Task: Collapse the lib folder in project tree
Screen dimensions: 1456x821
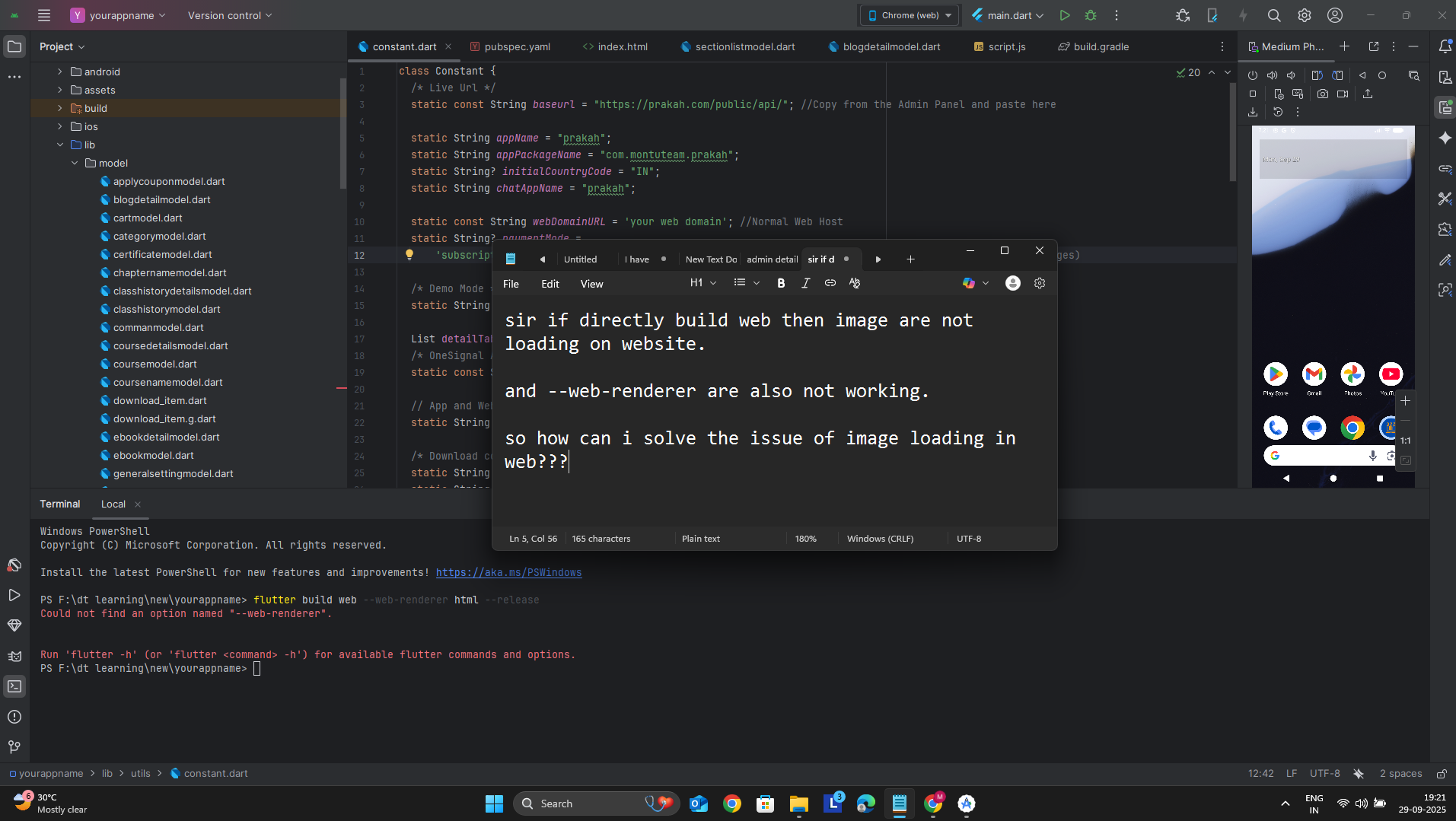Action: pos(60,145)
